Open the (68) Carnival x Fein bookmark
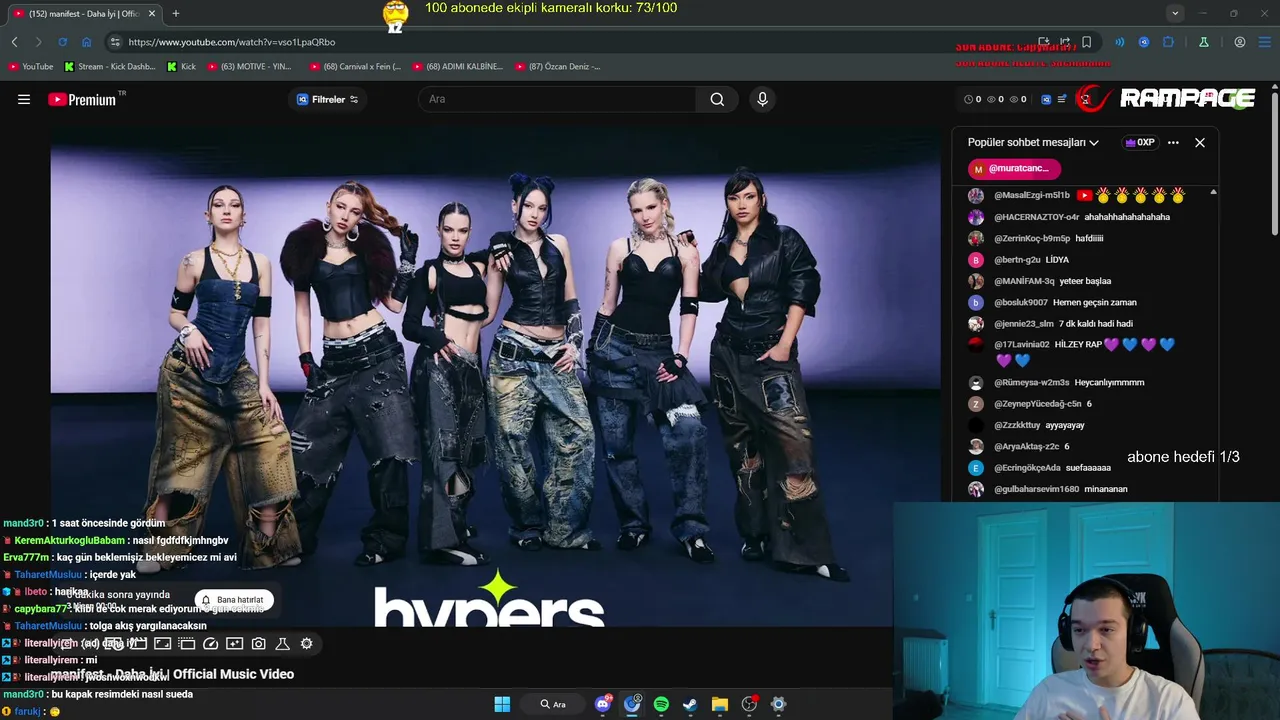Image resolution: width=1280 pixels, height=720 pixels. (x=355, y=66)
